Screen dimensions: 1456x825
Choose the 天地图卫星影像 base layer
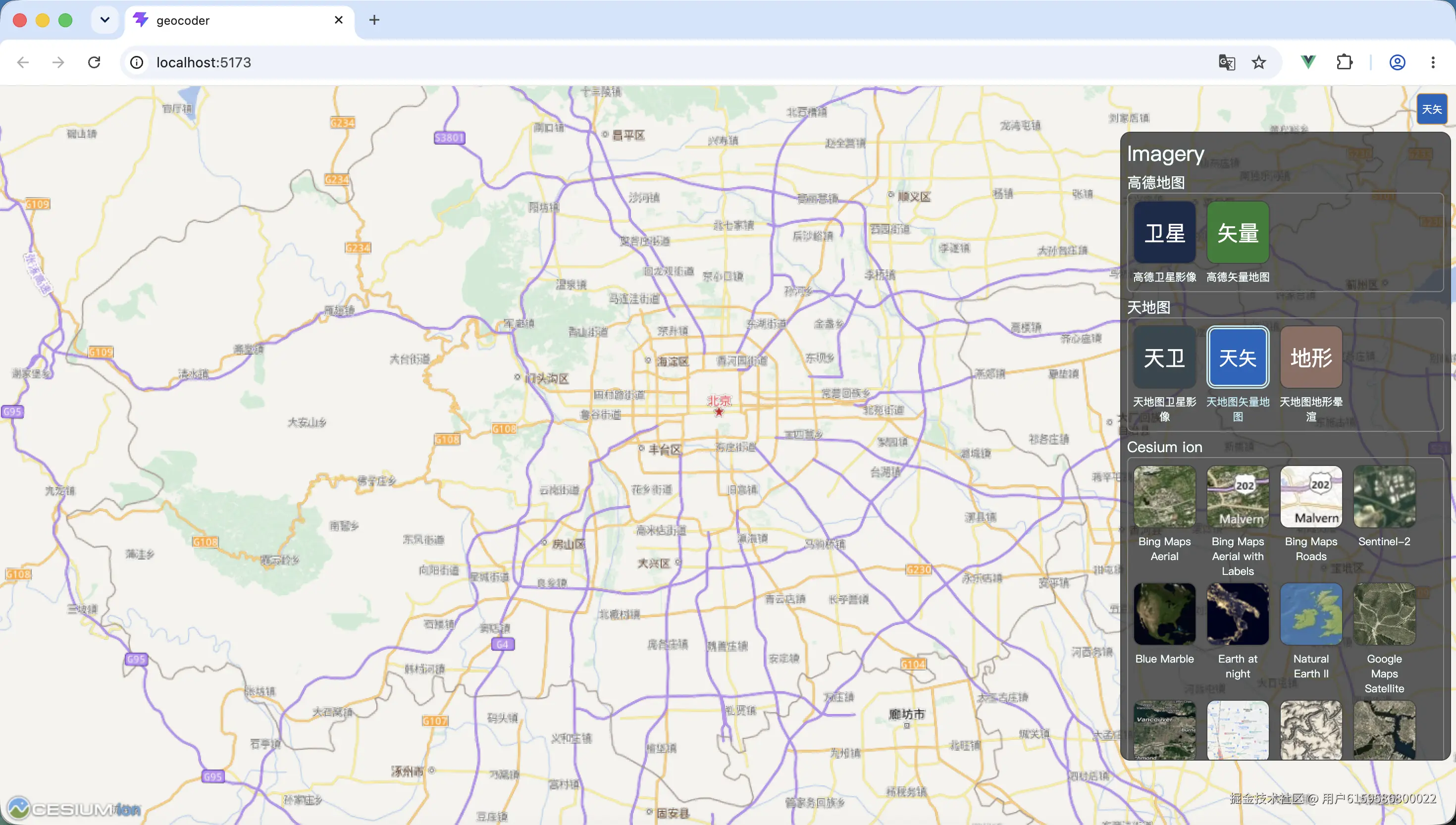pos(1164,358)
